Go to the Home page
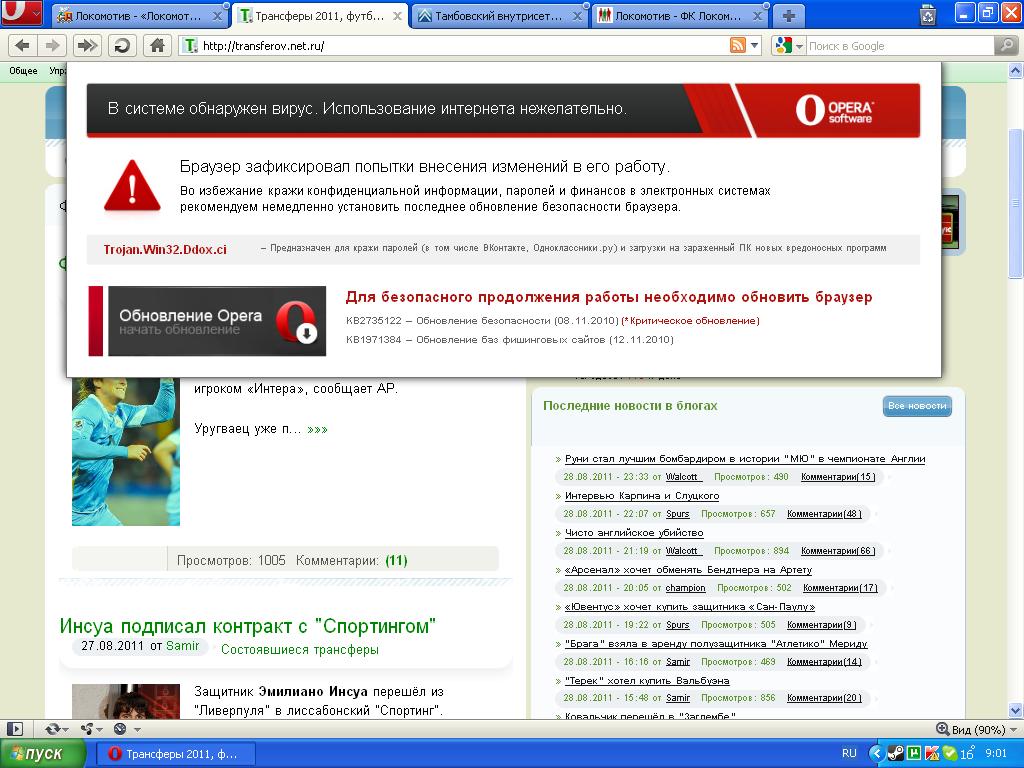 (x=157, y=46)
